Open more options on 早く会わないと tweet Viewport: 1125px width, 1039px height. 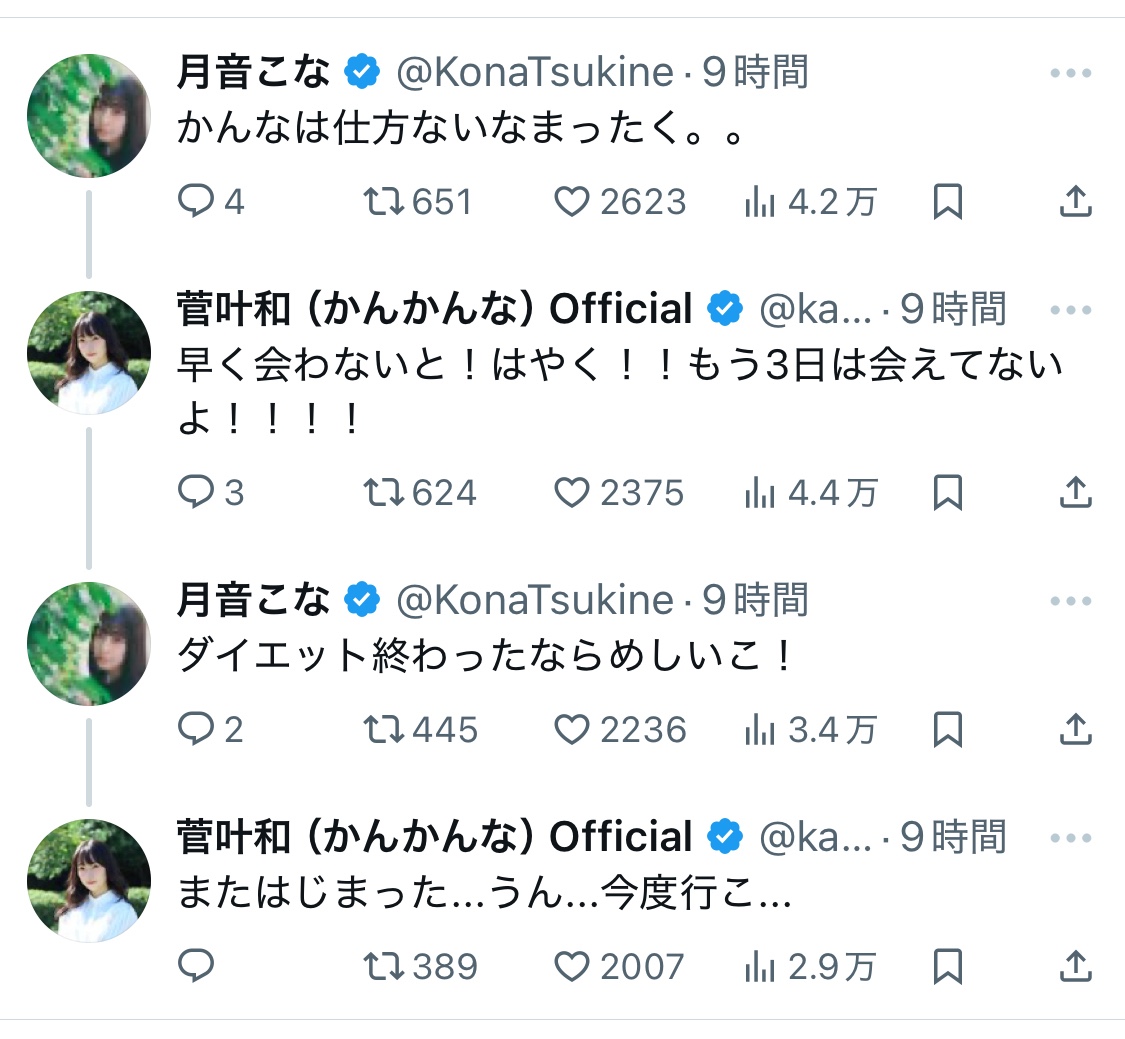[1071, 310]
